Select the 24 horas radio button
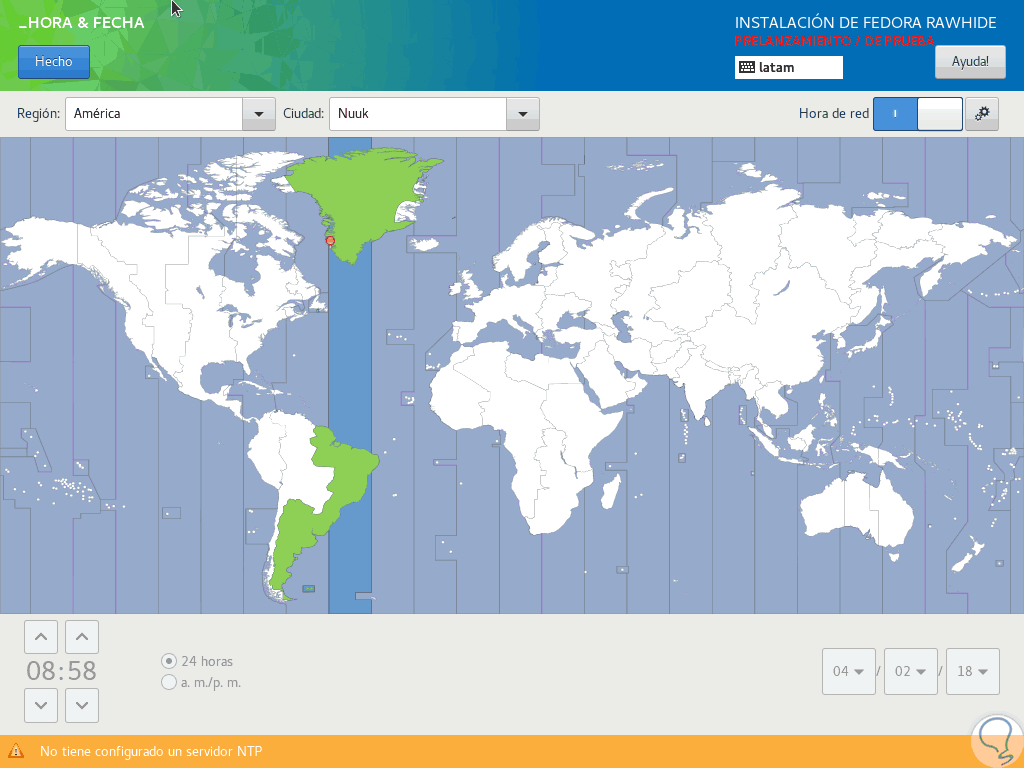The height and width of the screenshot is (768, 1024). coord(168,661)
